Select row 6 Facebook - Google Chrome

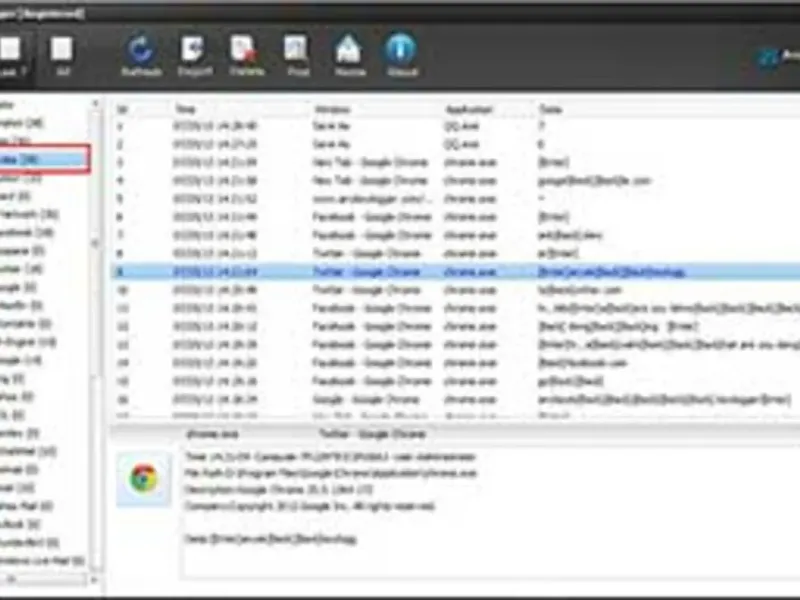(x=456, y=217)
